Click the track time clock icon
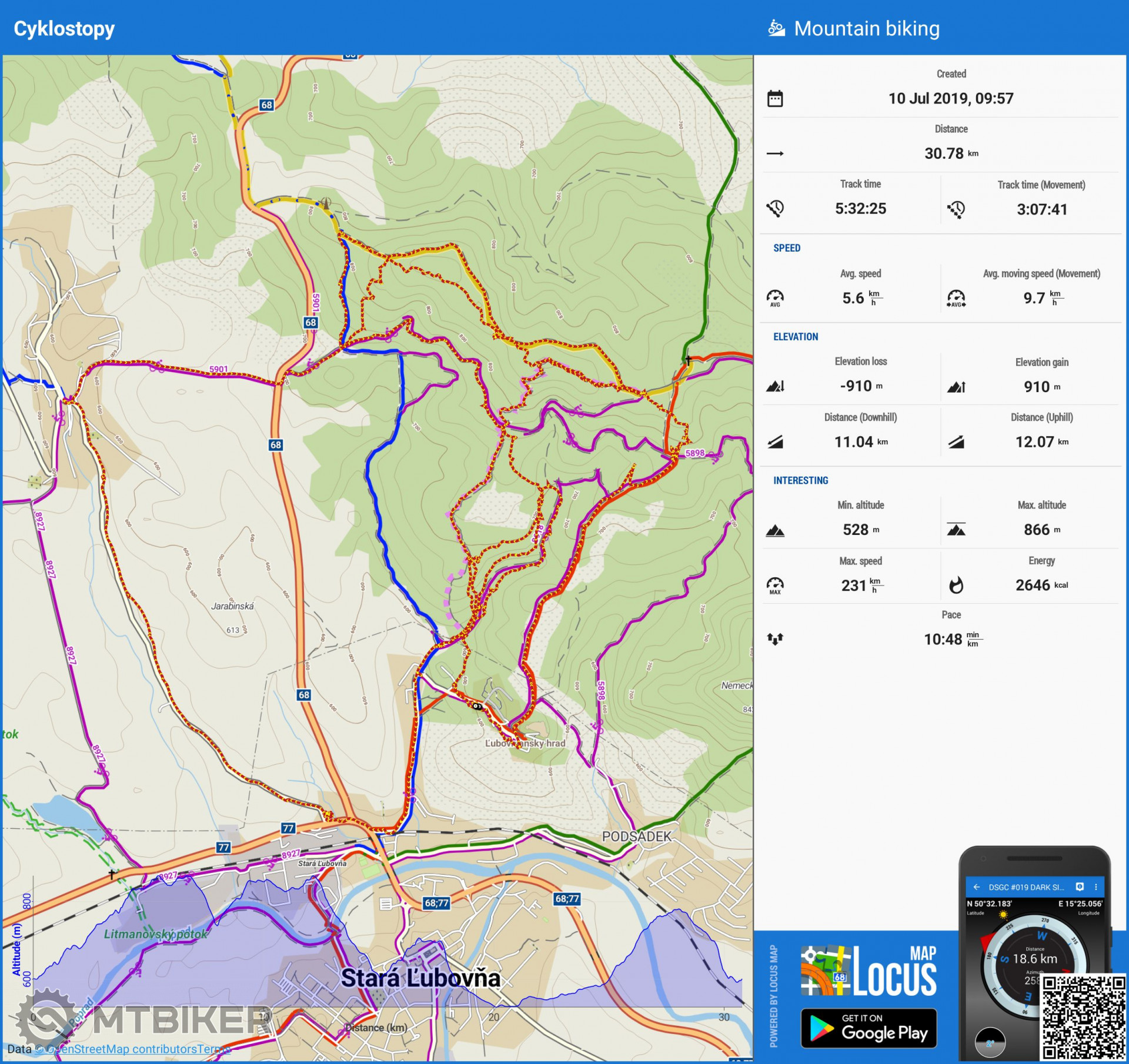Screen dimensions: 1129x1064 point(775,209)
